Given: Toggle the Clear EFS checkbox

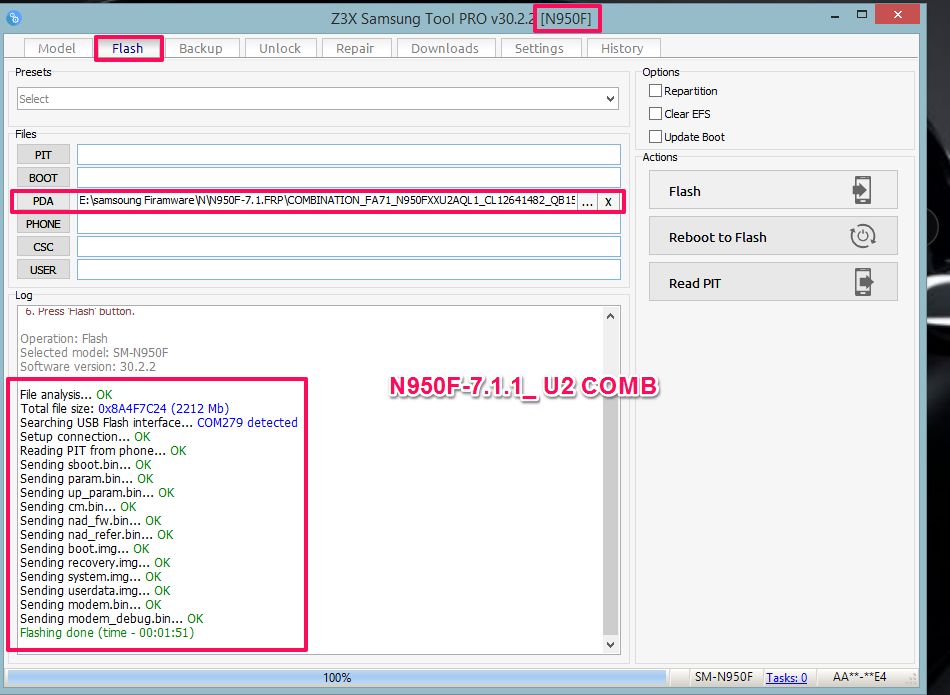Looking at the screenshot, I should (x=655, y=114).
